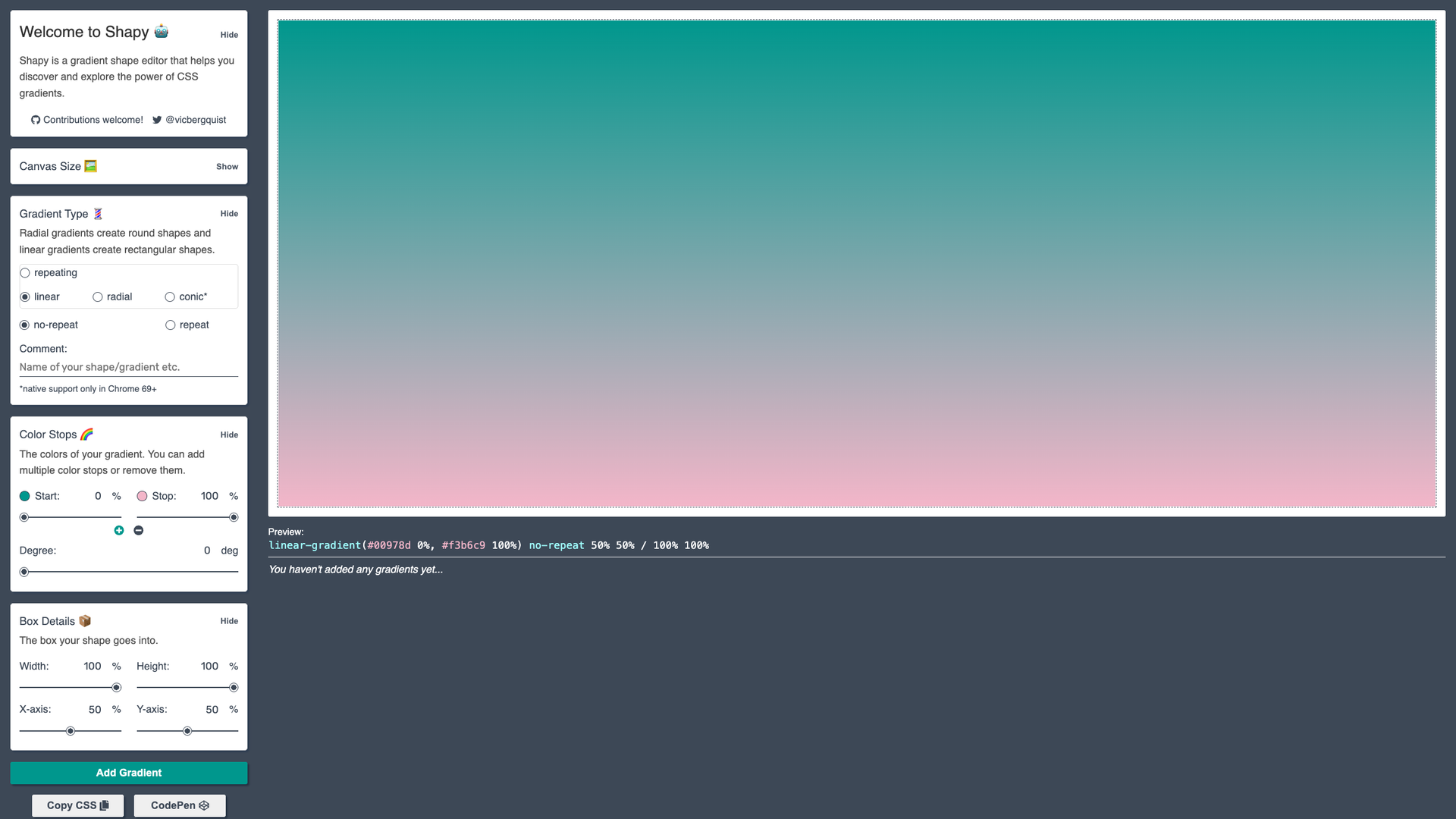Hide the Color Stops section
Screen dimensions: 1456x819
tap(229, 435)
